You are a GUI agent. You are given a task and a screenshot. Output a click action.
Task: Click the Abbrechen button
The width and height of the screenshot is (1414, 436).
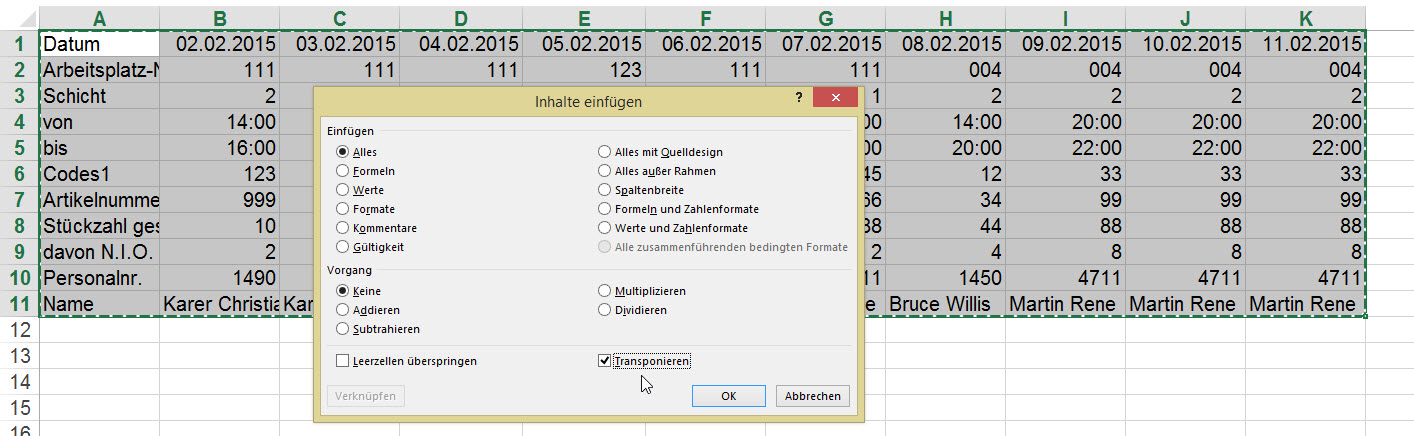(813, 396)
